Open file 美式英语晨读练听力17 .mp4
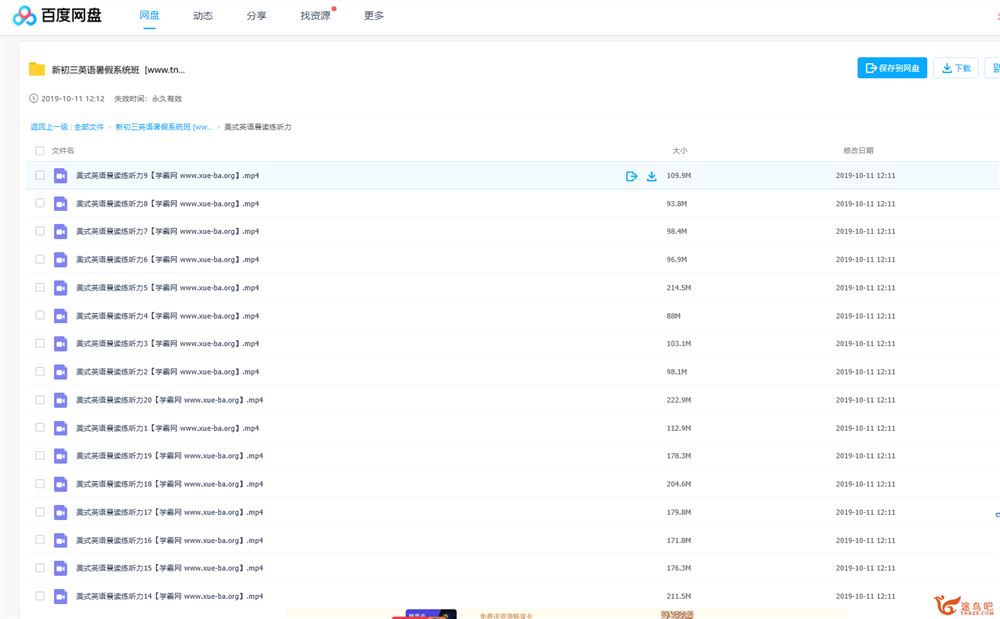Screen dimensions: 1000x619 pyautogui.click(x=170, y=512)
